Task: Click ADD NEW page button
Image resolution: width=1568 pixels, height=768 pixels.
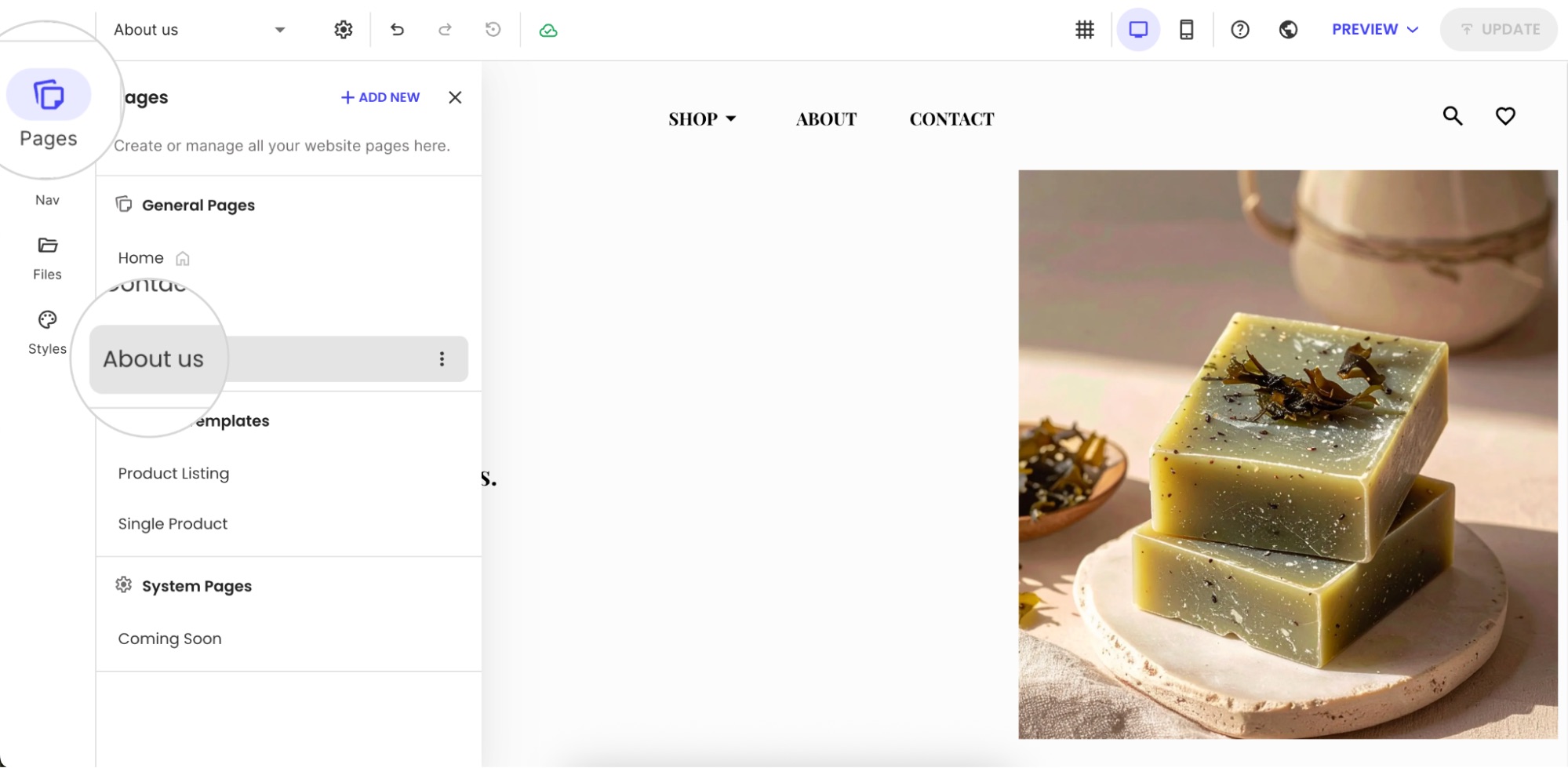Action: (380, 97)
